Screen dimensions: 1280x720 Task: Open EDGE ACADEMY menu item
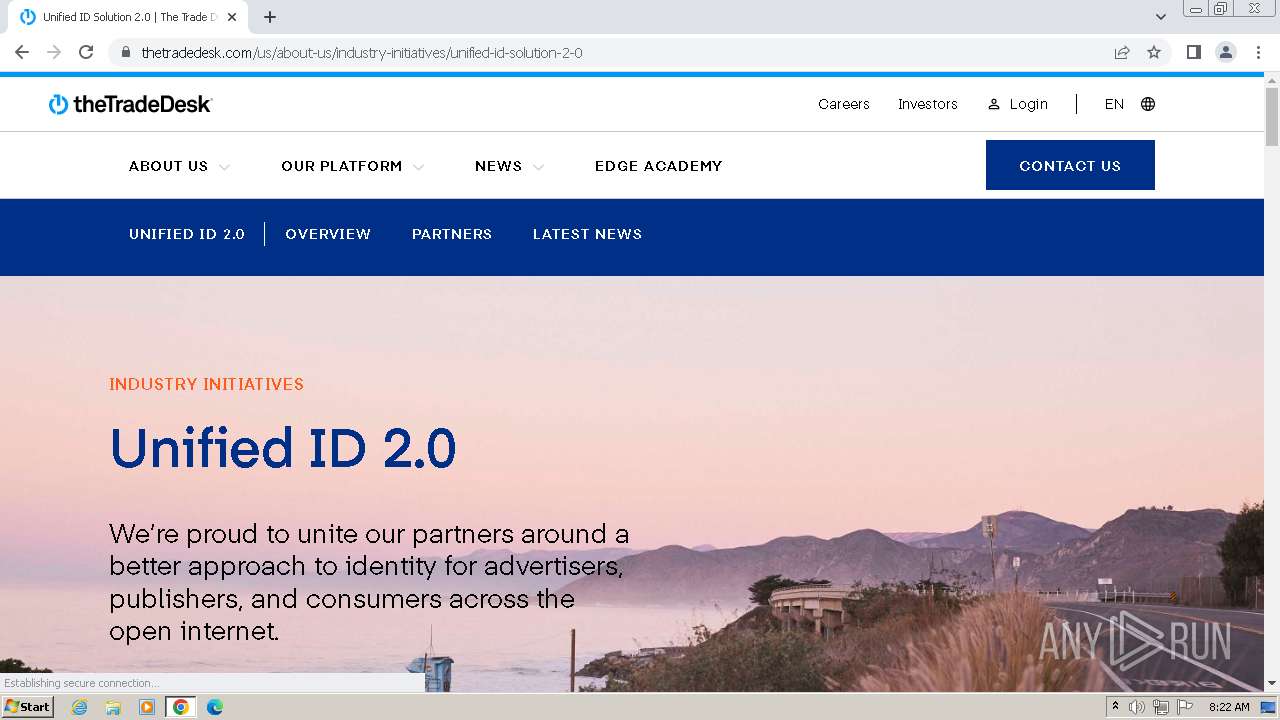[x=658, y=166]
